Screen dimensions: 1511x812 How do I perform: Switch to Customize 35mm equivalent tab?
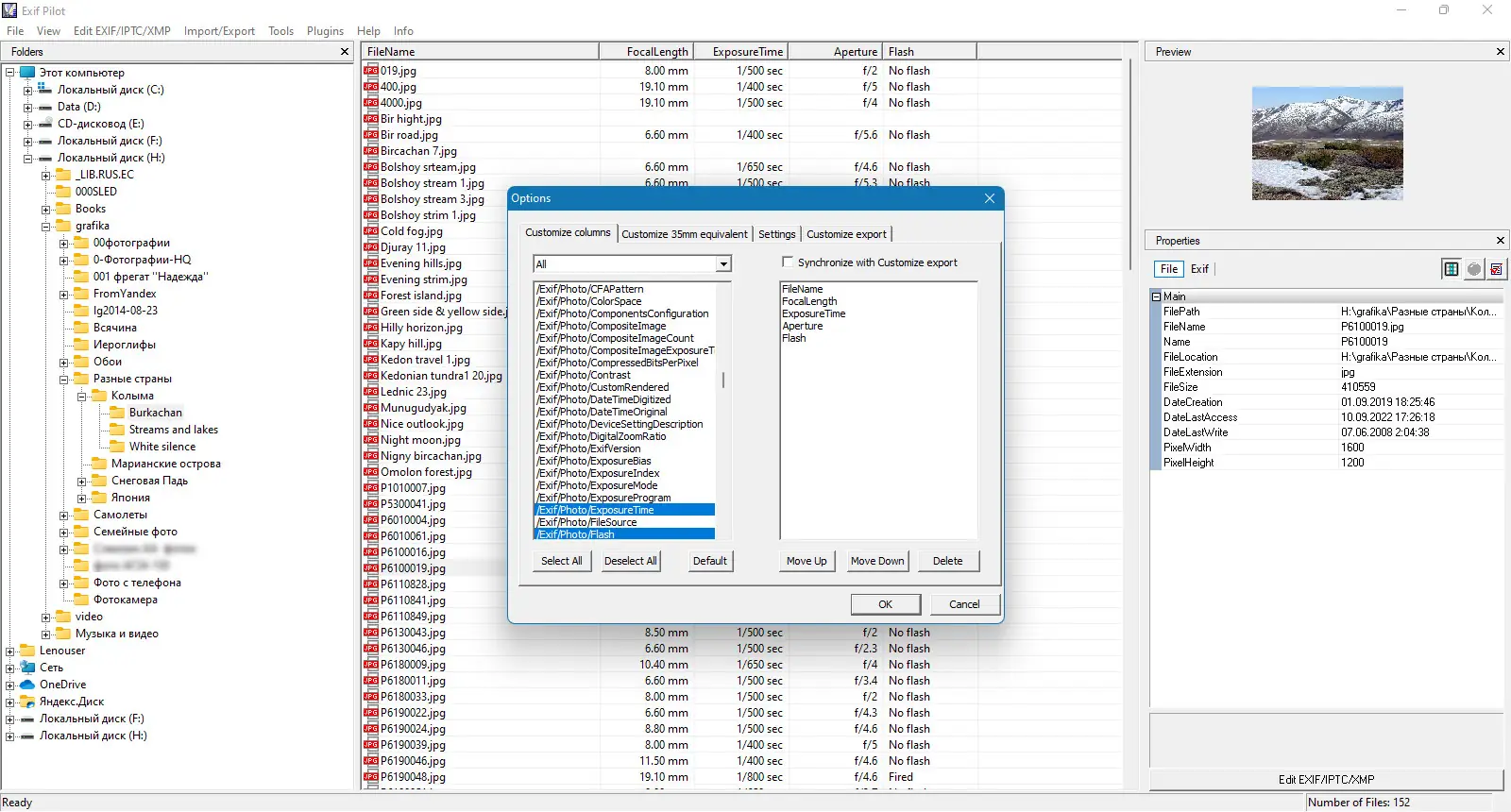[x=685, y=234]
